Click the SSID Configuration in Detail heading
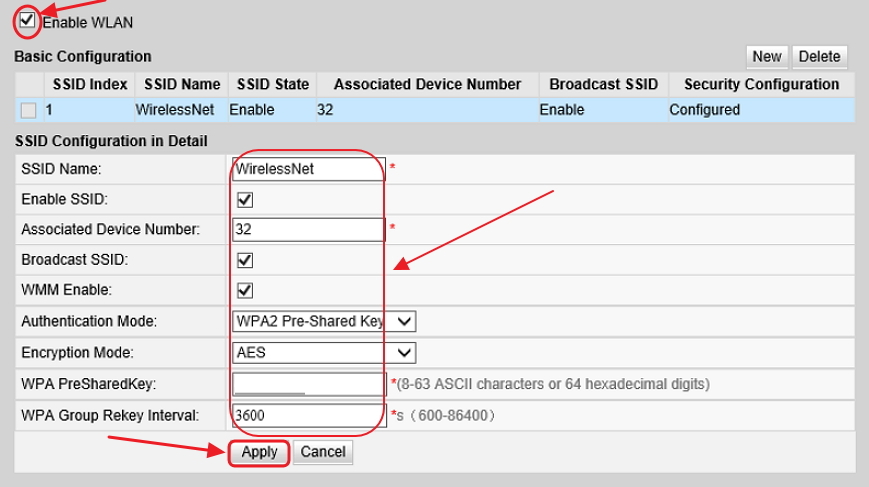The image size is (869, 487). 111,141
